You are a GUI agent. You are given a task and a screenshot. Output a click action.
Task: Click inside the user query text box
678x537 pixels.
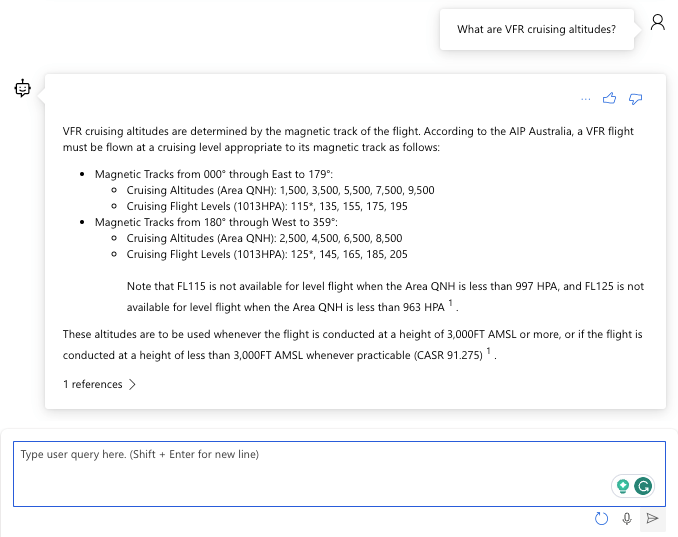coord(300,472)
